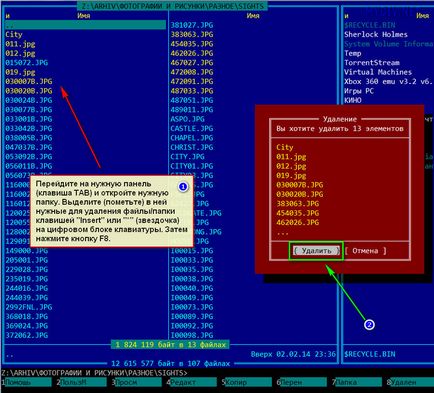
Task: Select file 0330428.JPG
Action: point(29,128)
